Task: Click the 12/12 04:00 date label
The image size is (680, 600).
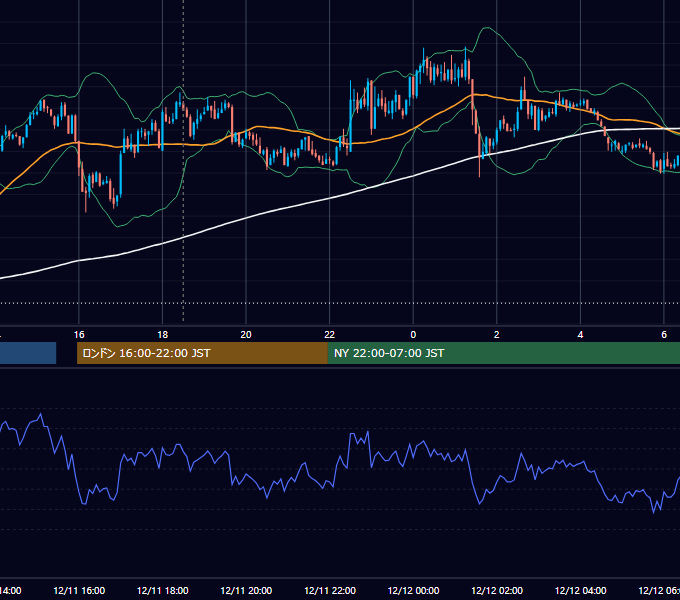Action: click(x=581, y=590)
